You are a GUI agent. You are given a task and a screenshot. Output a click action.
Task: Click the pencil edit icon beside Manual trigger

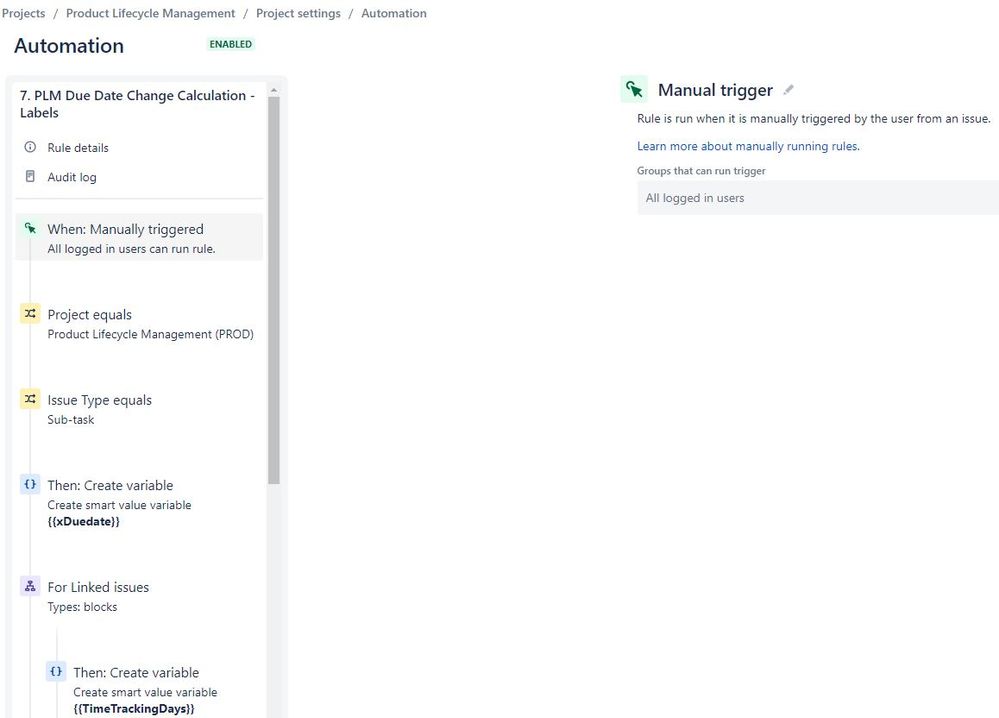pyautogui.click(x=789, y=90)
